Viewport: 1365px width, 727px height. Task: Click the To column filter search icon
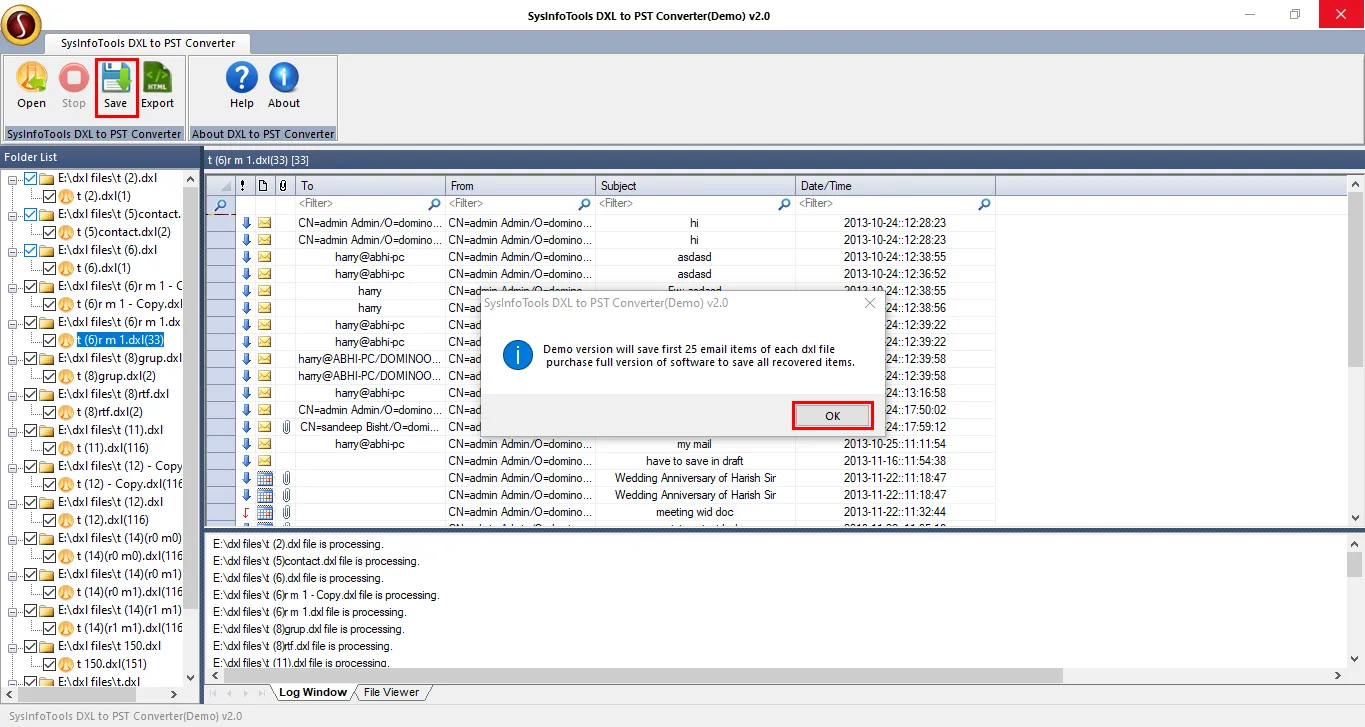pos(434,204)
